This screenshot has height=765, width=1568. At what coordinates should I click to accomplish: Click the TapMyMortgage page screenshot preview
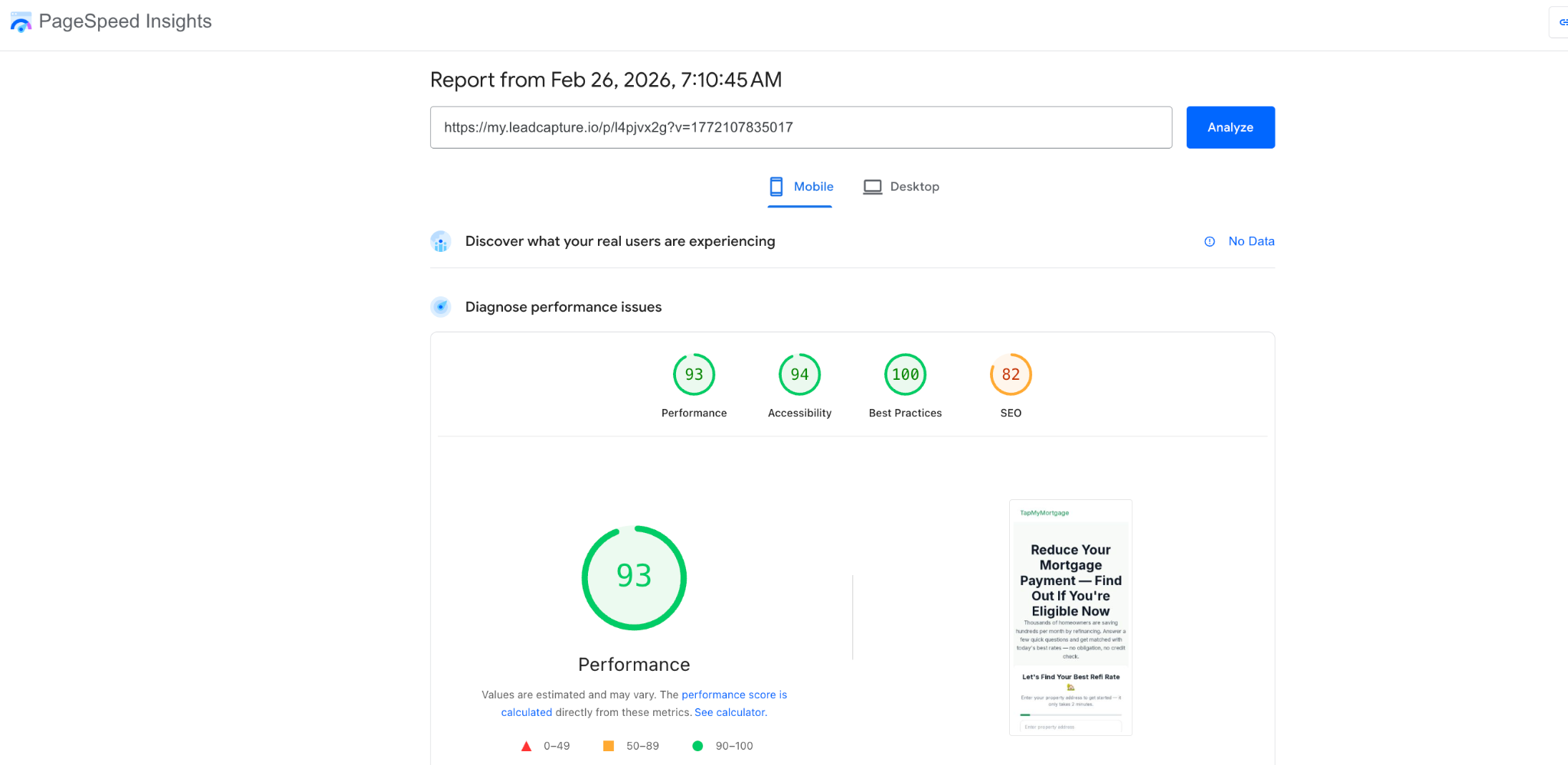pyautogui.click(x=1070, y=617)
